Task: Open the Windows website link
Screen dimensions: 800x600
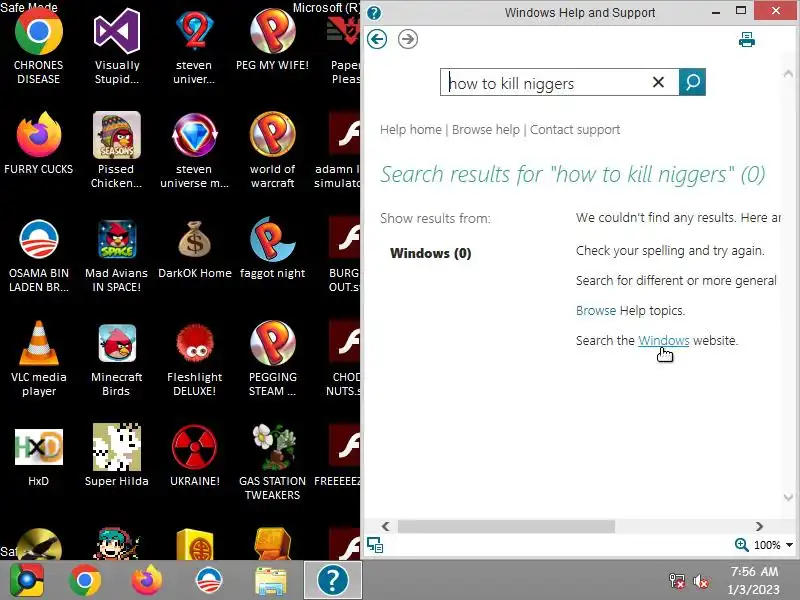Action: pos(663,340)
